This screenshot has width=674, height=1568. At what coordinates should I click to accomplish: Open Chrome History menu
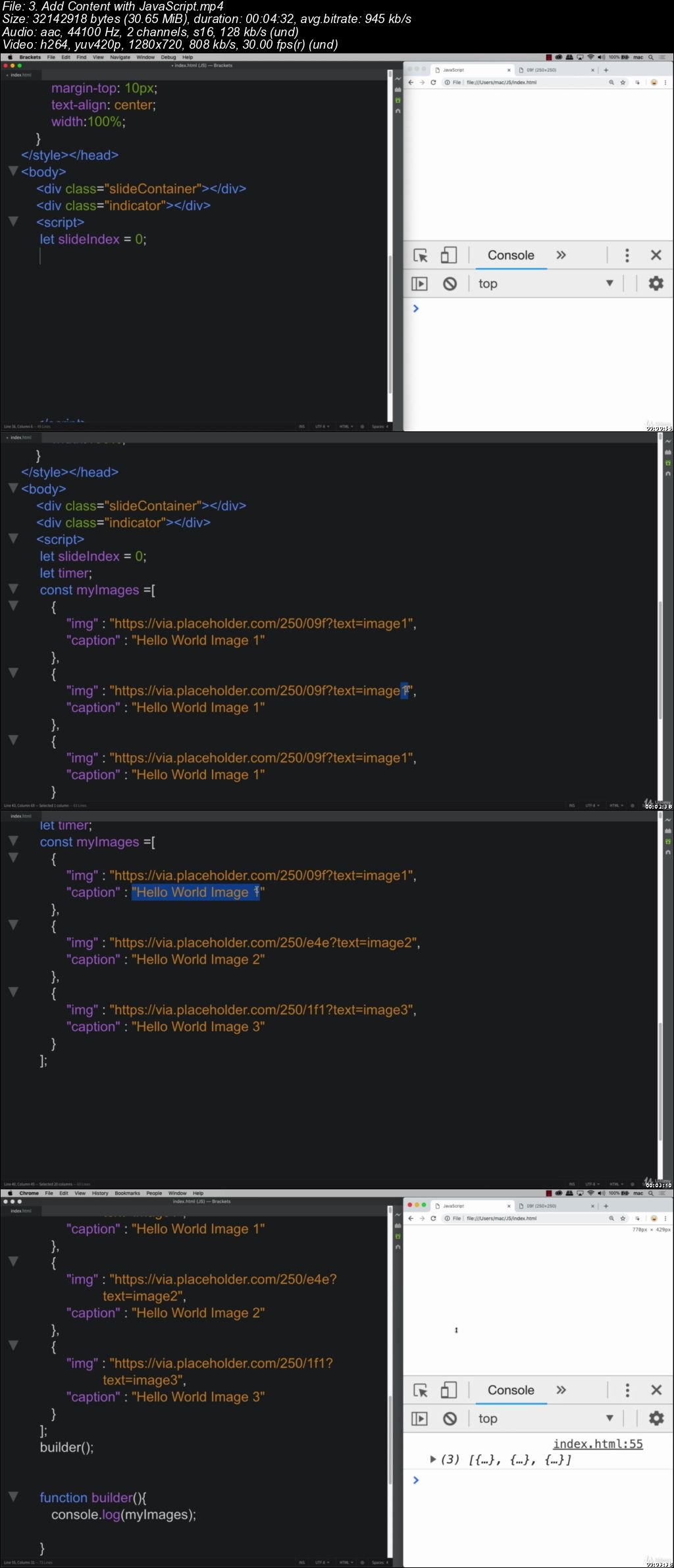tap(100, 1193)
